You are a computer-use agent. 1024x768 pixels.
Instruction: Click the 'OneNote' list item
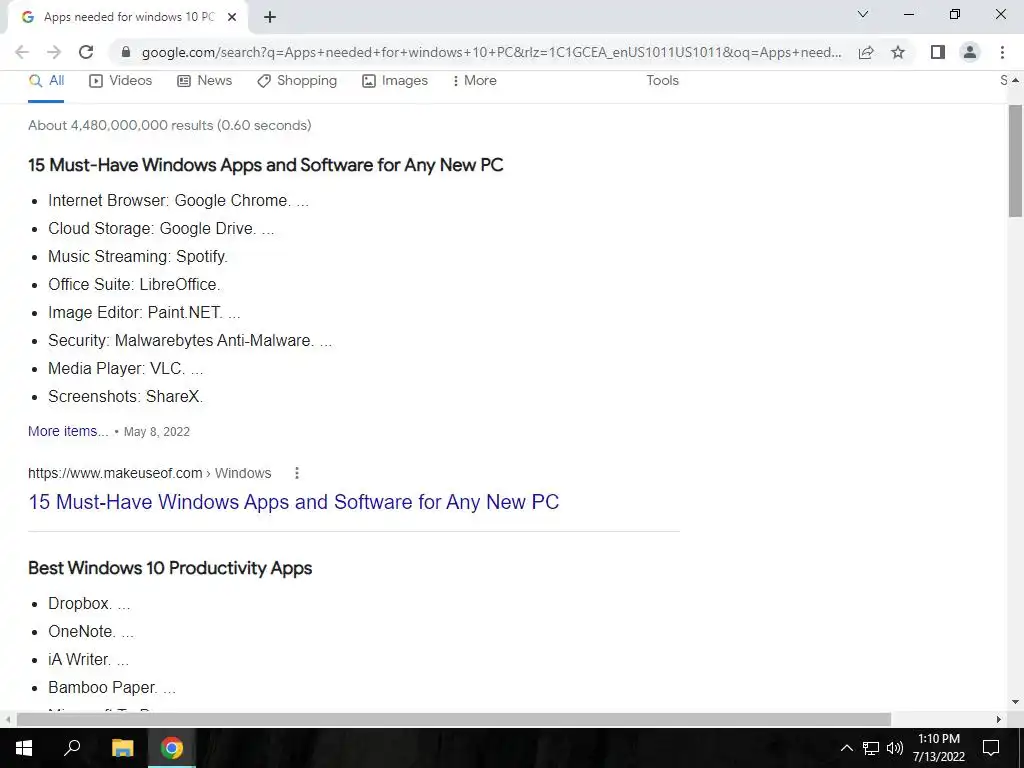pos(91,632)
